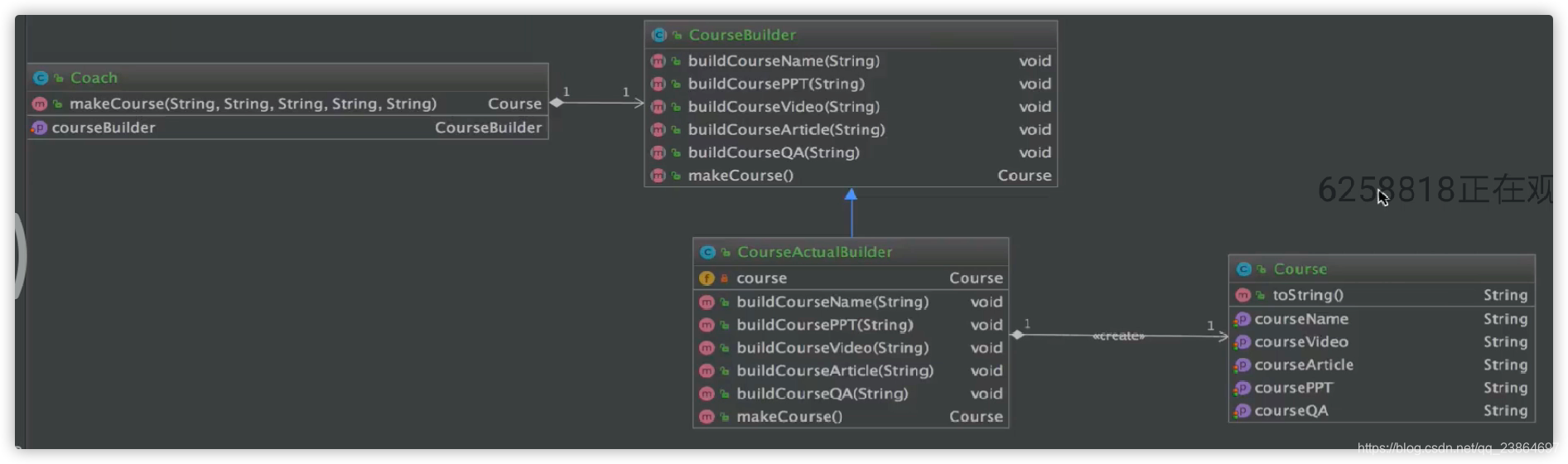Select the courseBuilder property icon in Coach
Viewport: 1568px width, 464px height.
tap(39, 128)
